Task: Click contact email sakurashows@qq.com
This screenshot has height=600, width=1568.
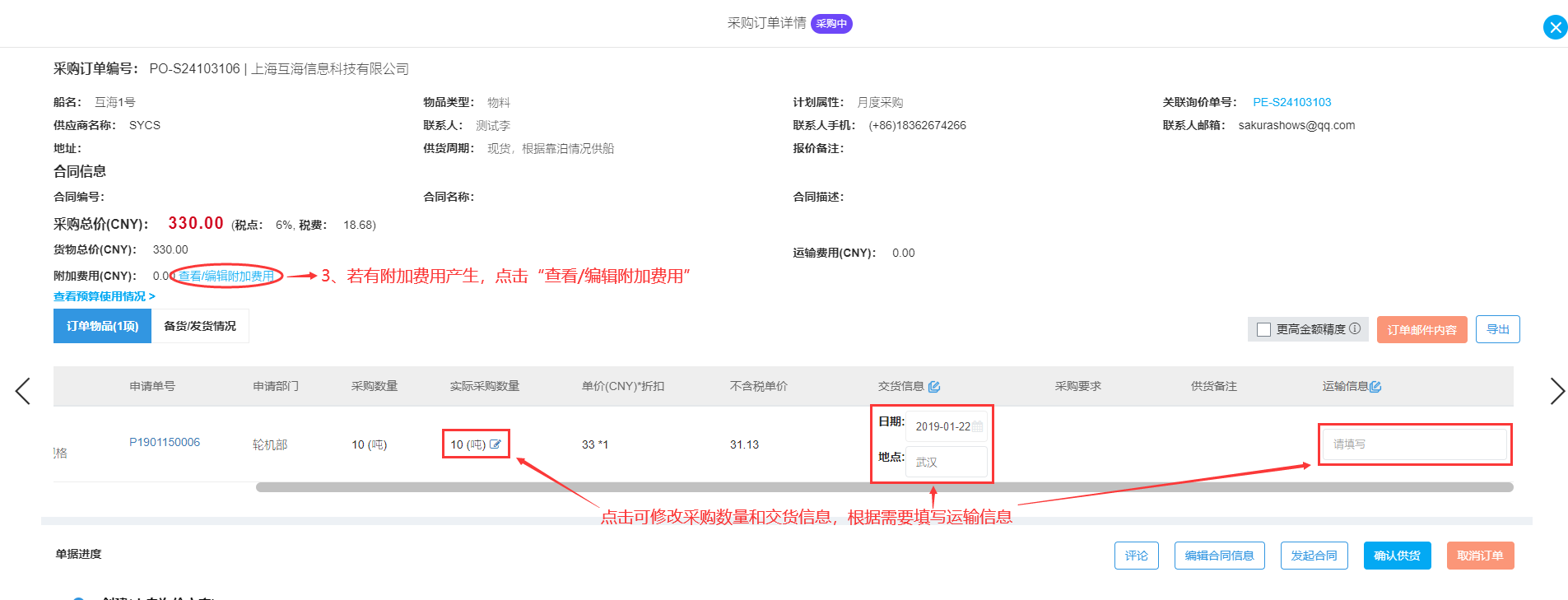Action: click(x=1296, y=125)
